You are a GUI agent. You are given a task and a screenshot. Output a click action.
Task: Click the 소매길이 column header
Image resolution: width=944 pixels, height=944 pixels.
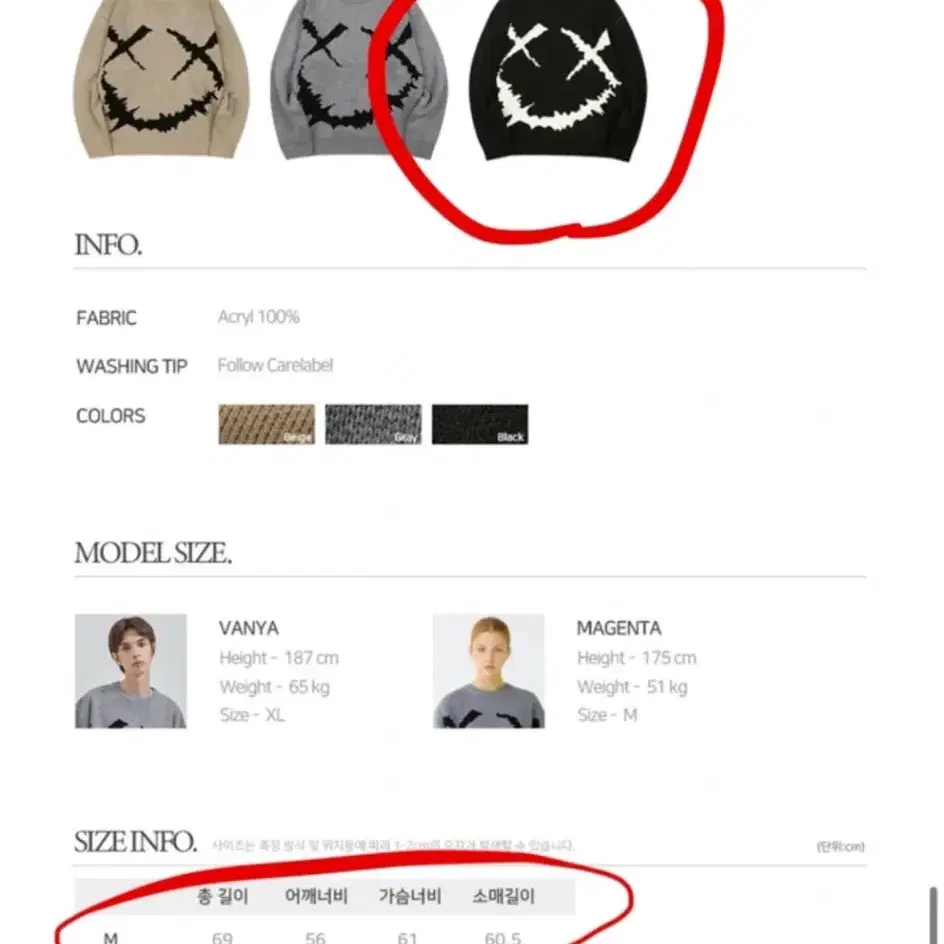503,896
